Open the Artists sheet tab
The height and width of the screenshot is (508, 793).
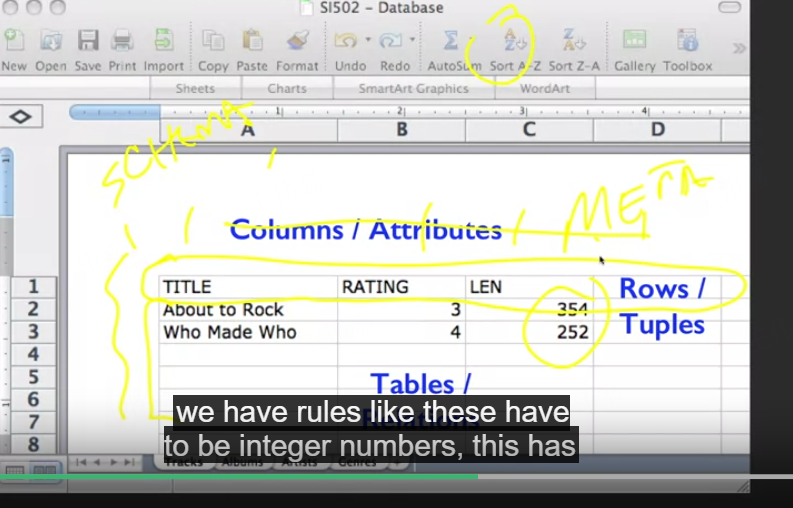pos(299,462)
